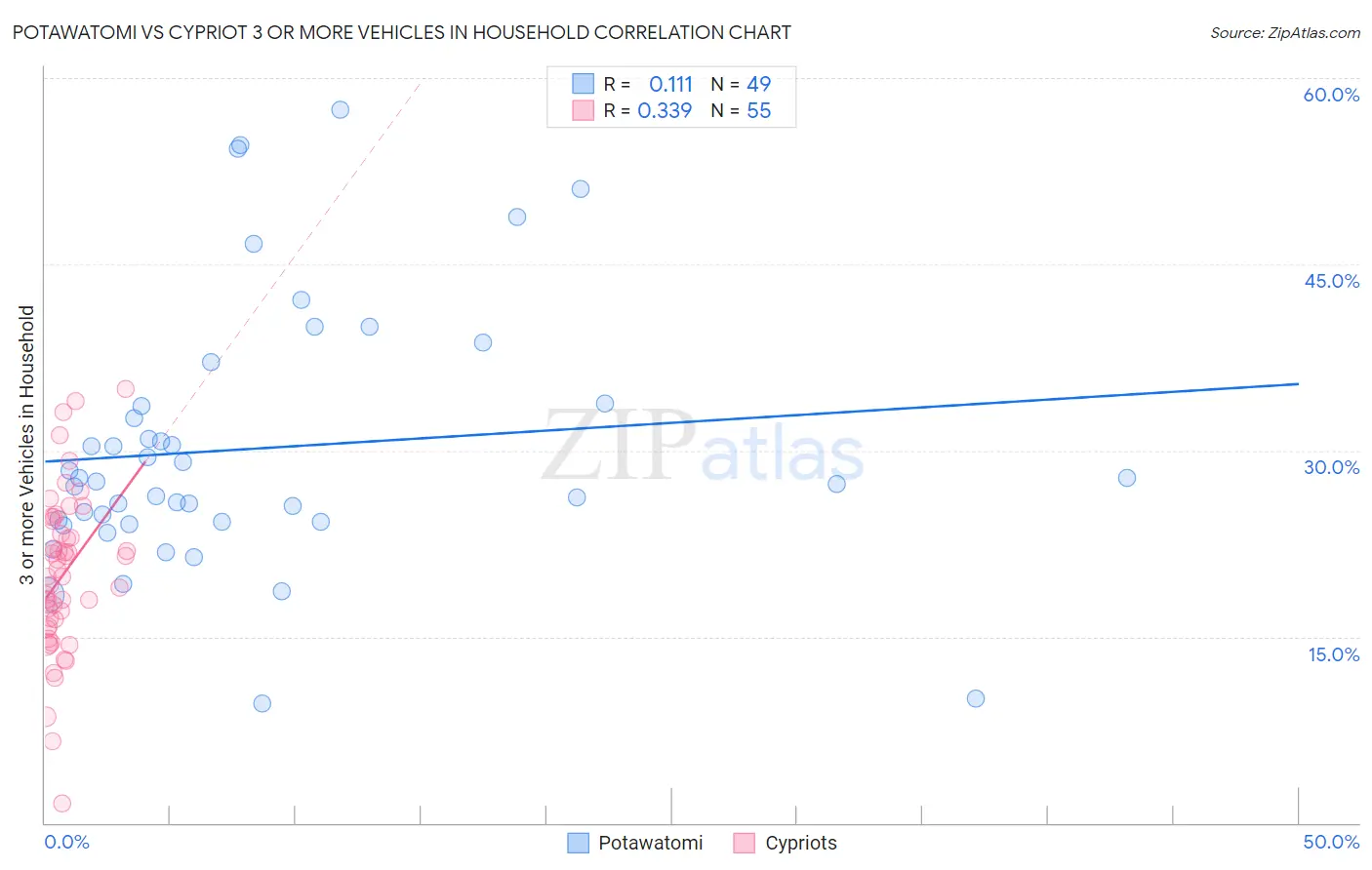Click the 45.0% y-axis label
This screenshot has height=870, width=1372.
pos(1331,281)
